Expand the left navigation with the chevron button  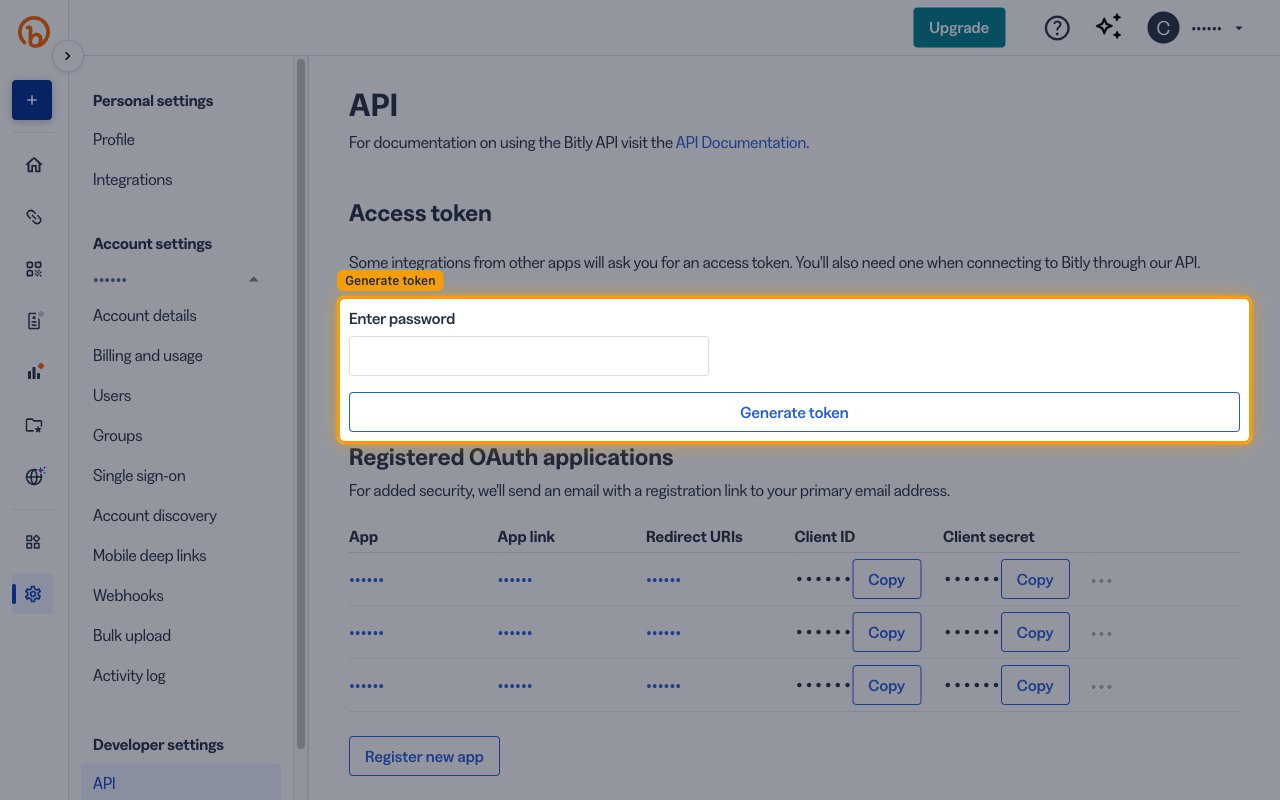67,56
